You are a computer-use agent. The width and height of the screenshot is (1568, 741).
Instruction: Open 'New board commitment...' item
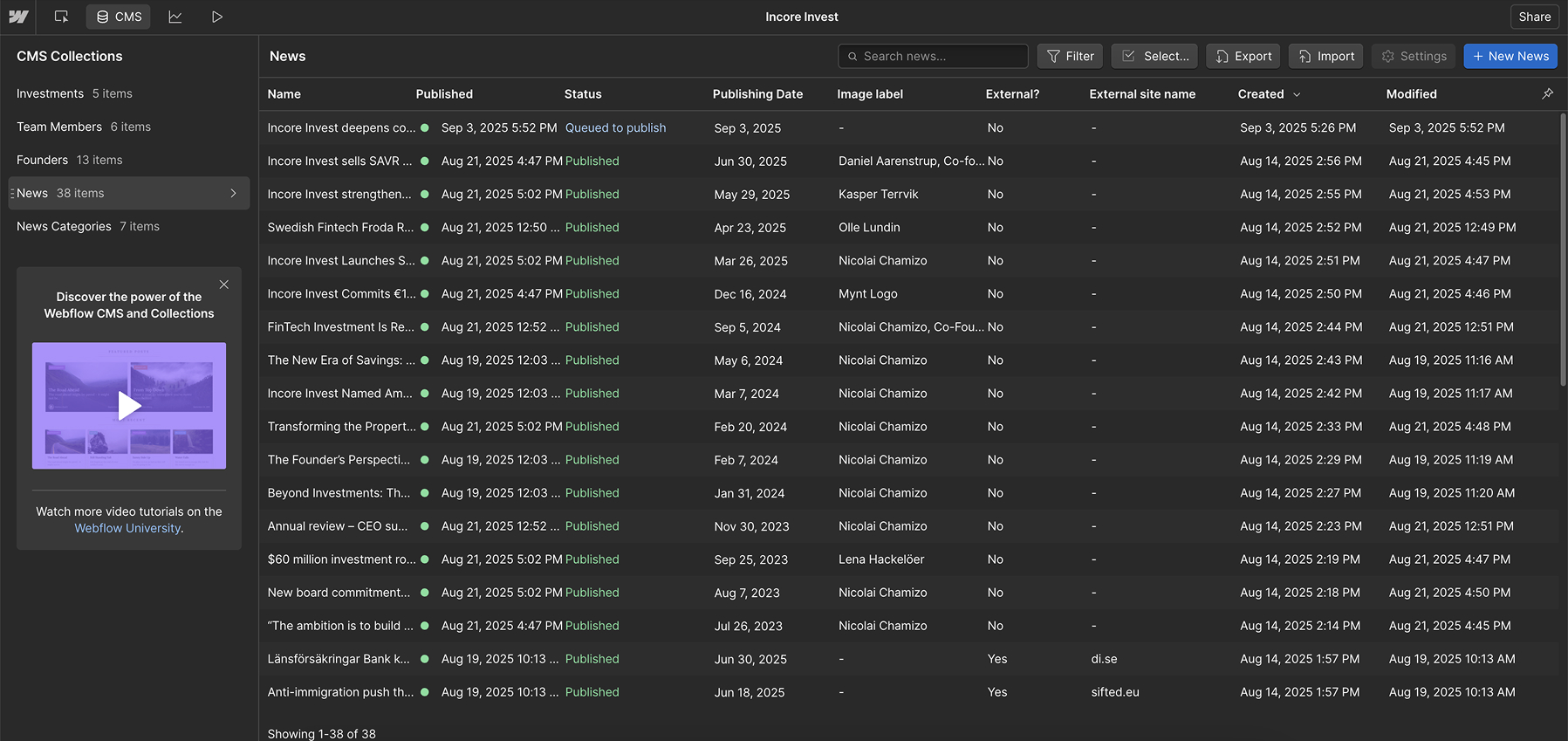point(339,592)
